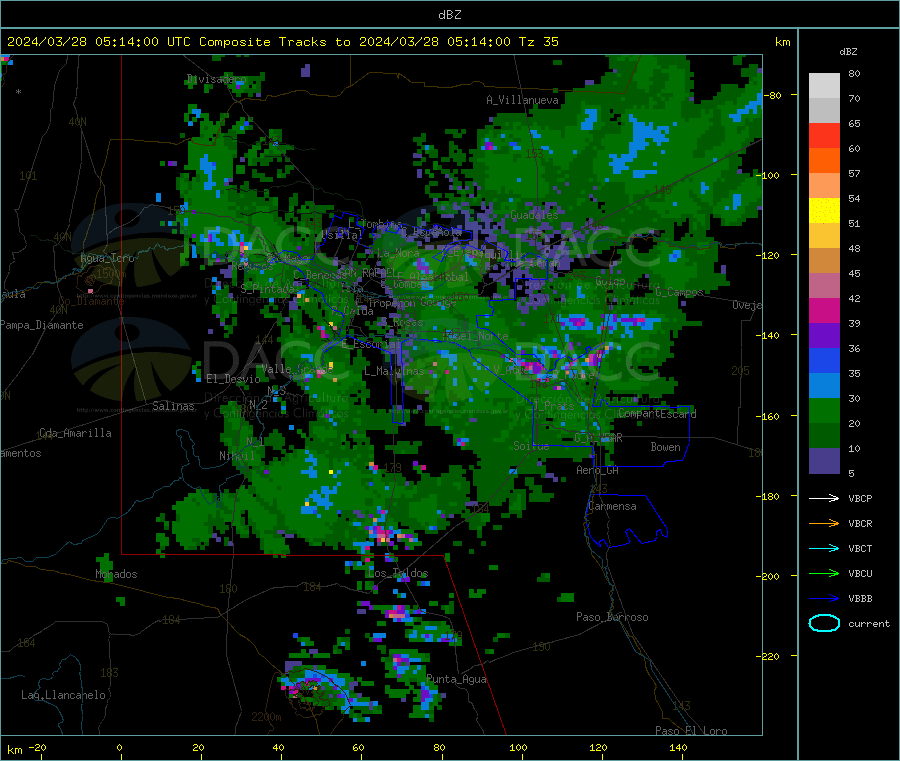Click the Paso_El_Loro map label
The width and height of the screenshot is (900, 761).
pyautogui.click(x=691, y=731)
